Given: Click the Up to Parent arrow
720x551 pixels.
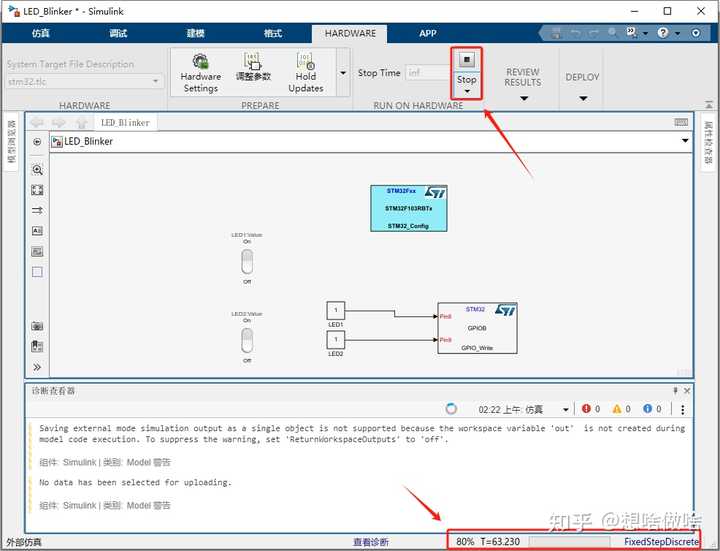Looking at the screenshot, I should point(81,123).
